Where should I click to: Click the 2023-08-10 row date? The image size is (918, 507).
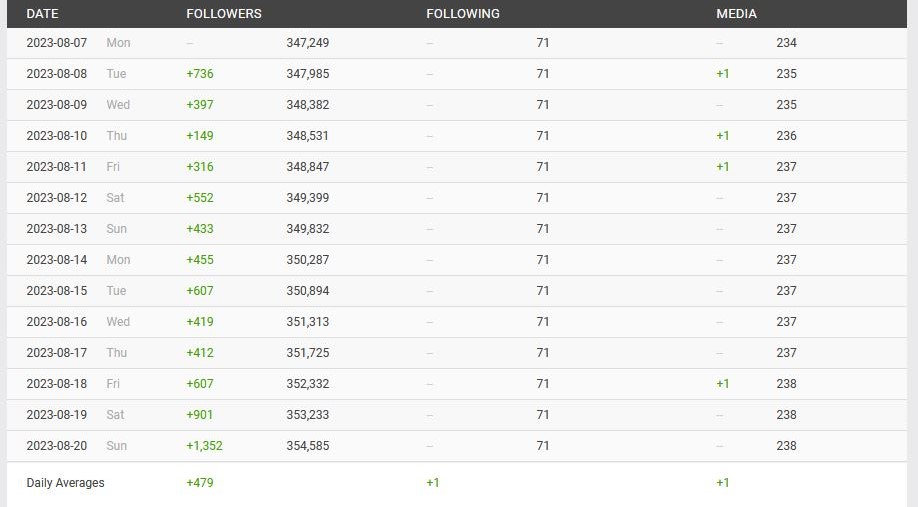pos(57,136)
